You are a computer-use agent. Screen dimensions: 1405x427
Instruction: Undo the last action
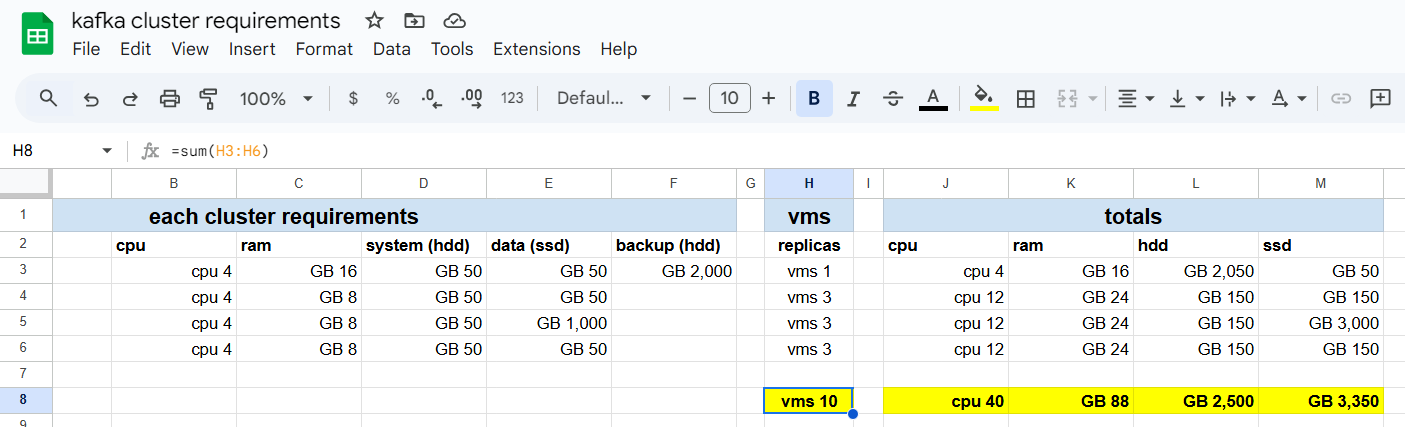click(x=91, y=98)
